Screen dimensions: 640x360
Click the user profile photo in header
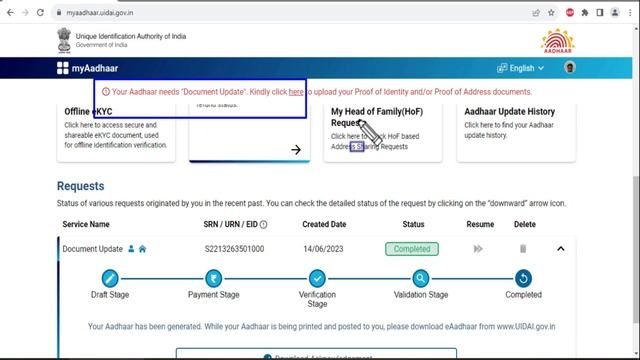(x=570, y=67)
